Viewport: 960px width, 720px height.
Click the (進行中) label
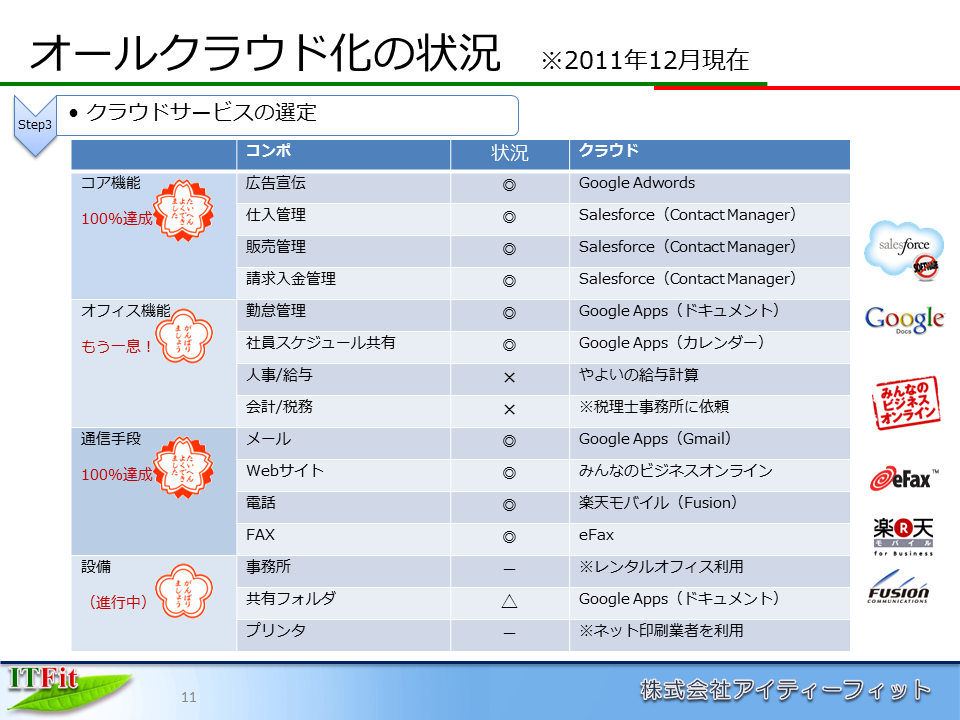pyautogui.click(x=118, y=602)
